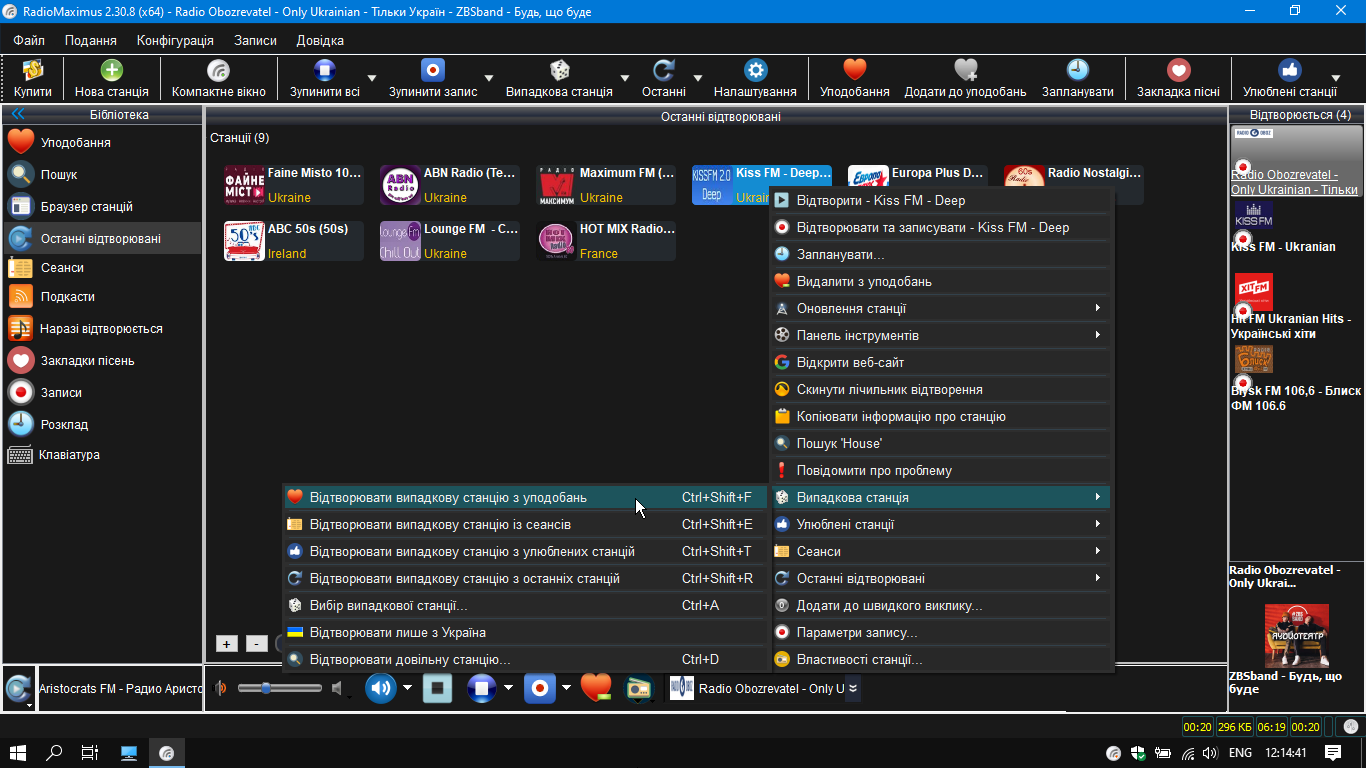1366x768 pixels.
Task: Open Браузер станцій in sidebar
Action: click(101, 206)
